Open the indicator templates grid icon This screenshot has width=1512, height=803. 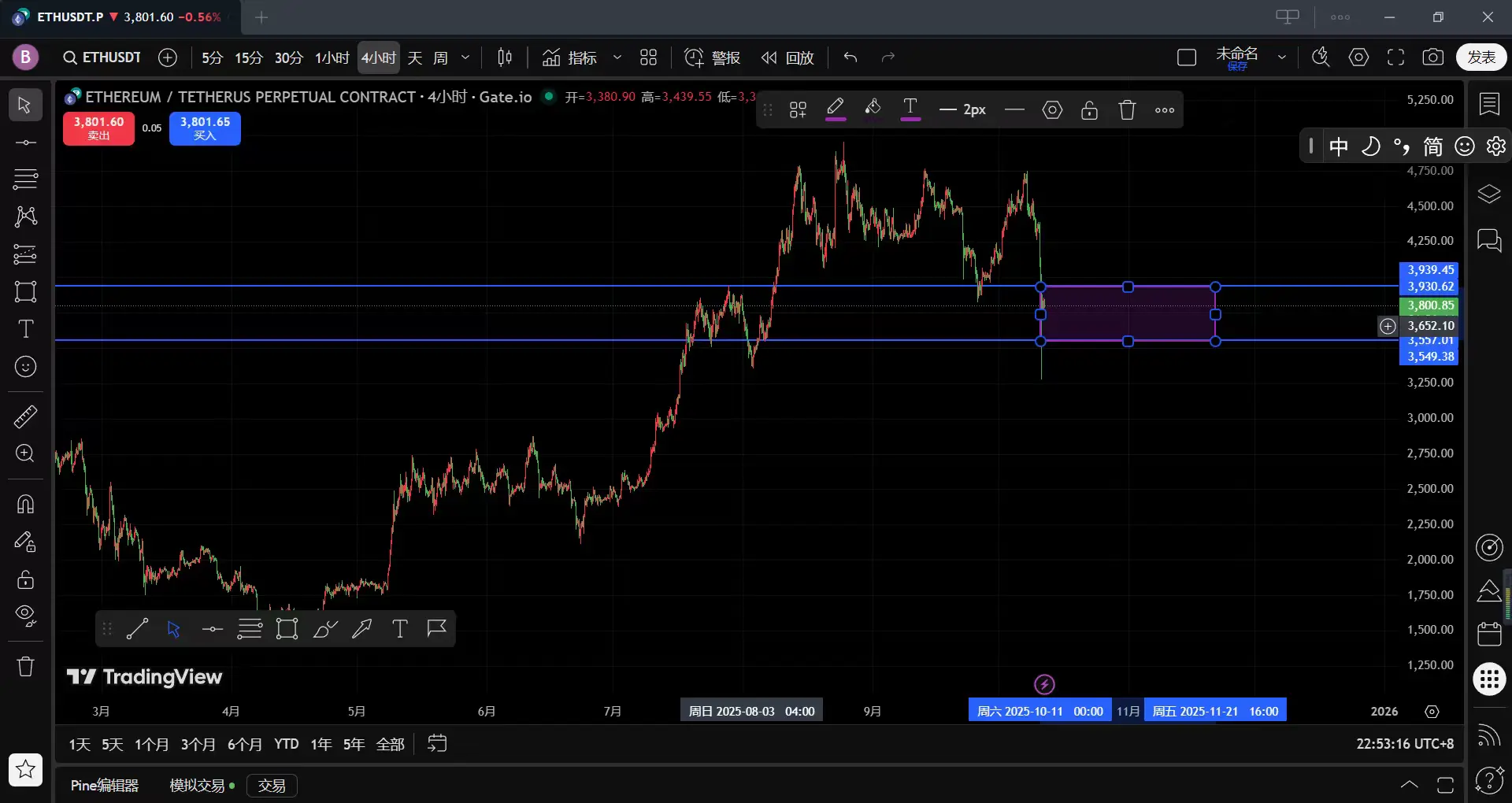click(648, 57)
